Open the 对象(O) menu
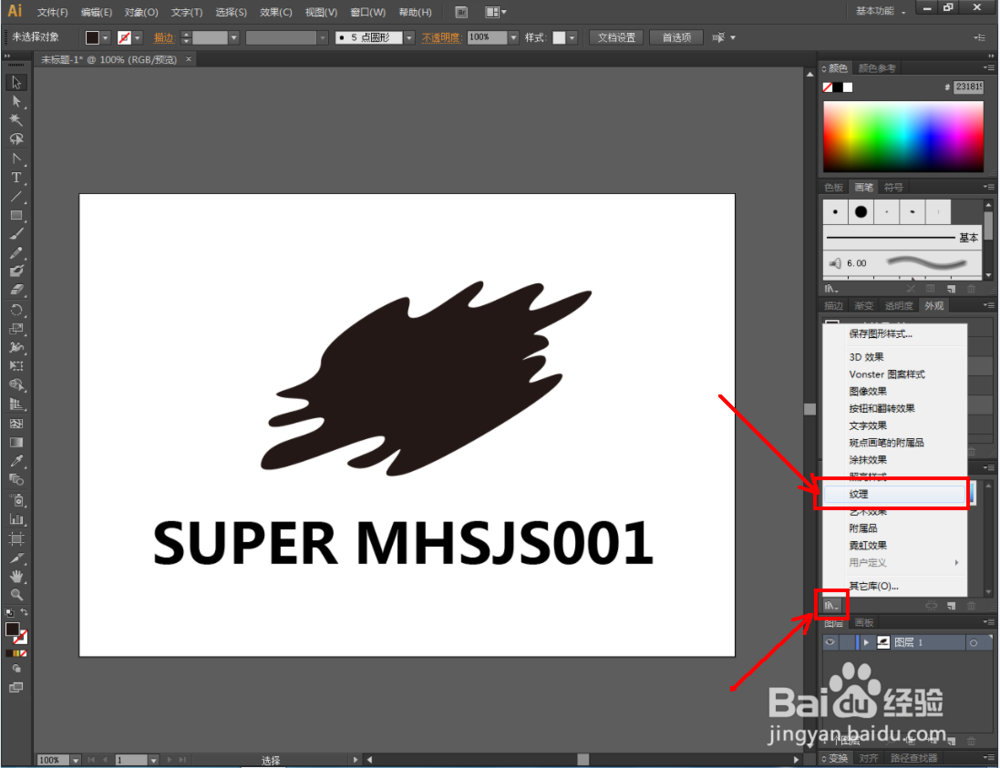 click(141, 12)
